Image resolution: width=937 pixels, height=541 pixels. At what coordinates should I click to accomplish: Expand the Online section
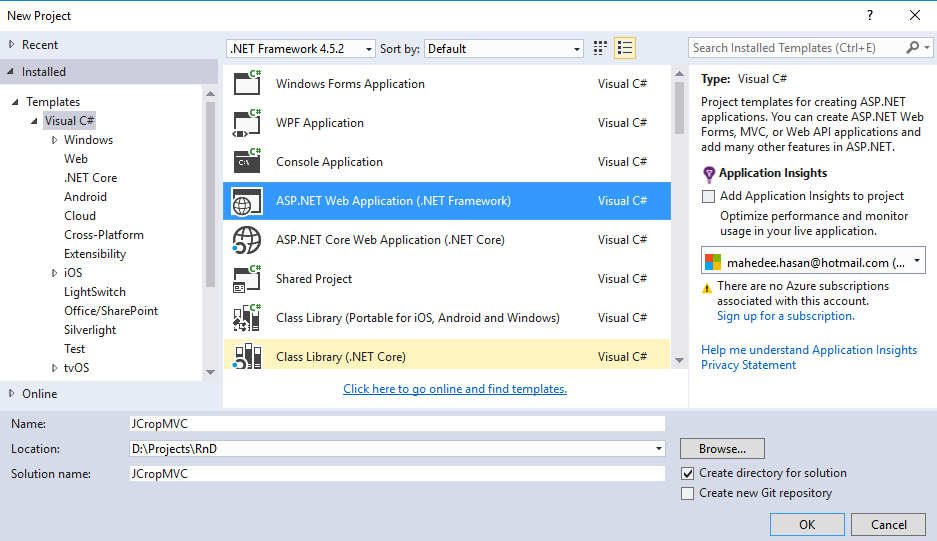point(11,393)
